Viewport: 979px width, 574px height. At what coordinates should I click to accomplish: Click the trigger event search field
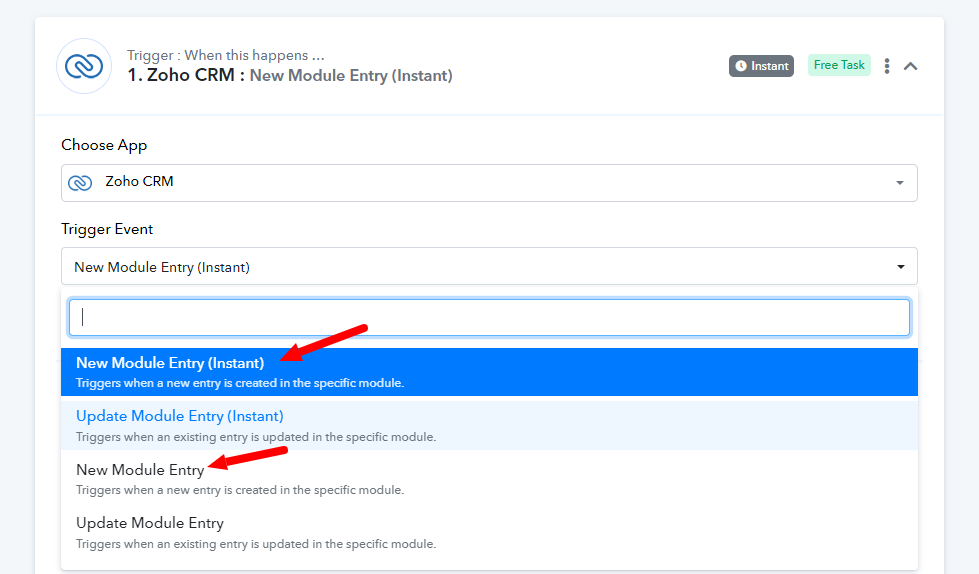(490, 317)
